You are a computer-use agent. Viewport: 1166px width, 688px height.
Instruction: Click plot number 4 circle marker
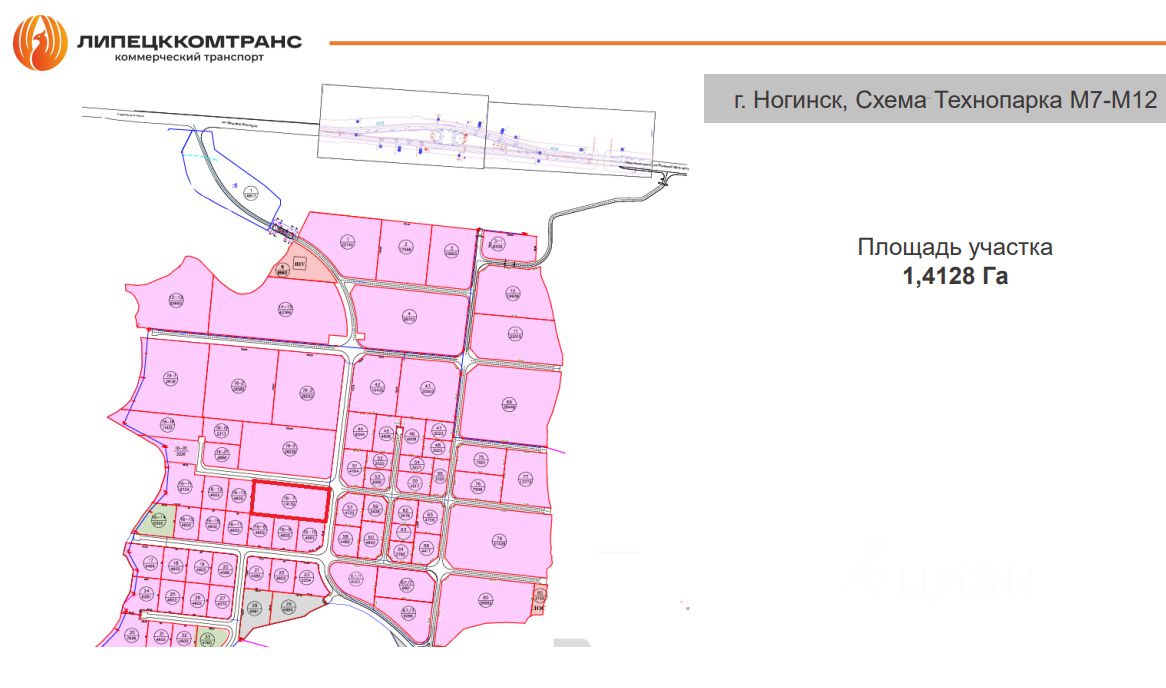408,316
